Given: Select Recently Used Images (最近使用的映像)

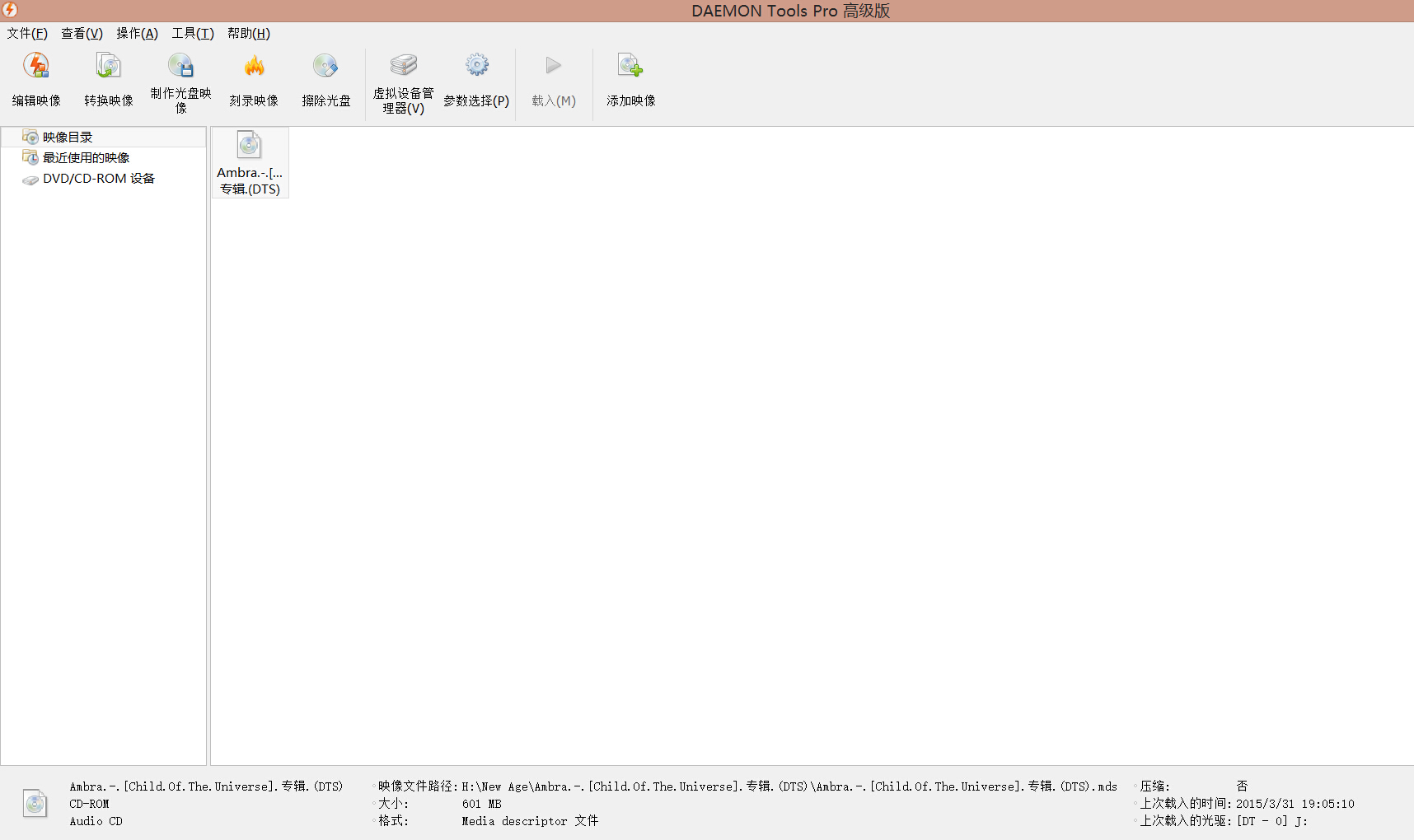Looking at the screenshot, I should tap(86, 157).
